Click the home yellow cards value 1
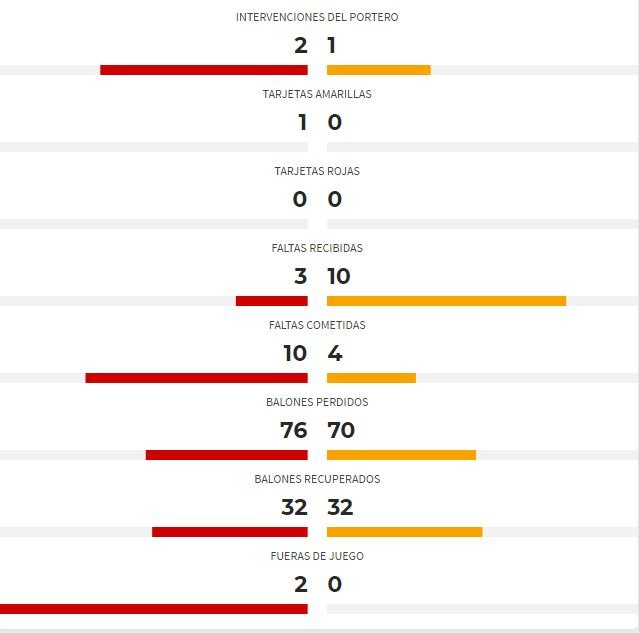The image size is (639, 633). click(x=302, y=122)
